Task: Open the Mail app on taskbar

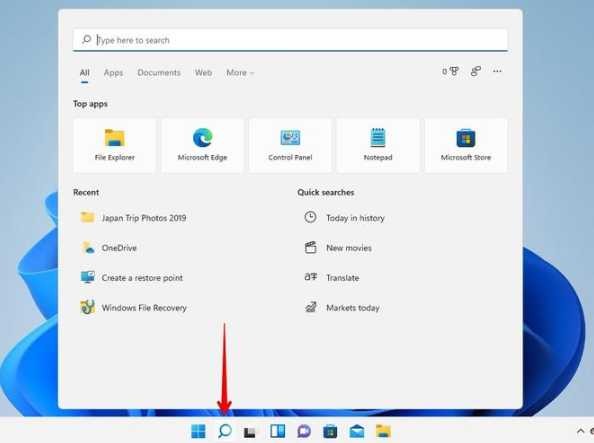Action: pos(356,431)
